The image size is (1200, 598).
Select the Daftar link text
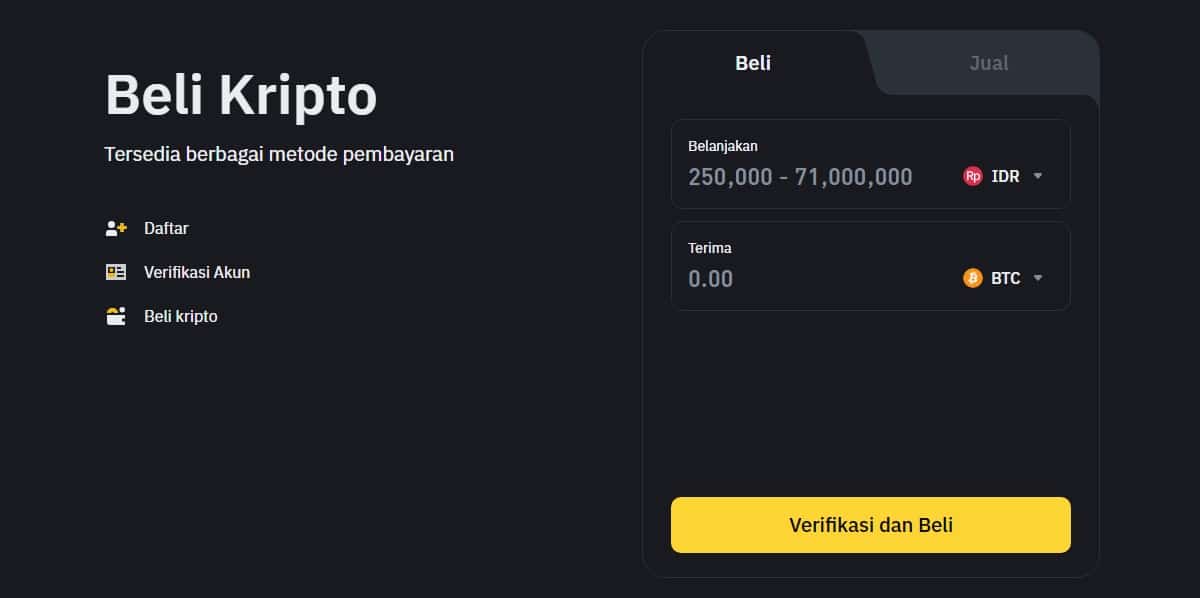pyautogui.click(x=165, y=228)
